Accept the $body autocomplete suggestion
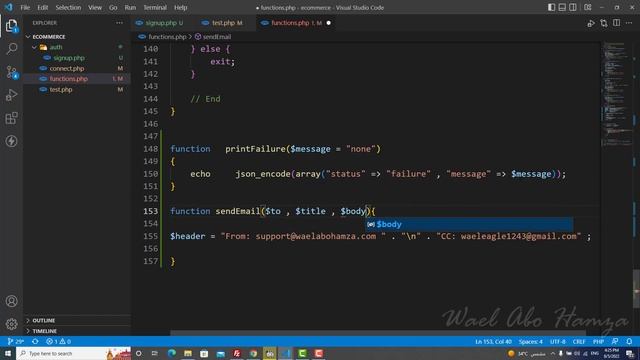Viewport: 640px width, 360px height. click(x=469, y=224)
